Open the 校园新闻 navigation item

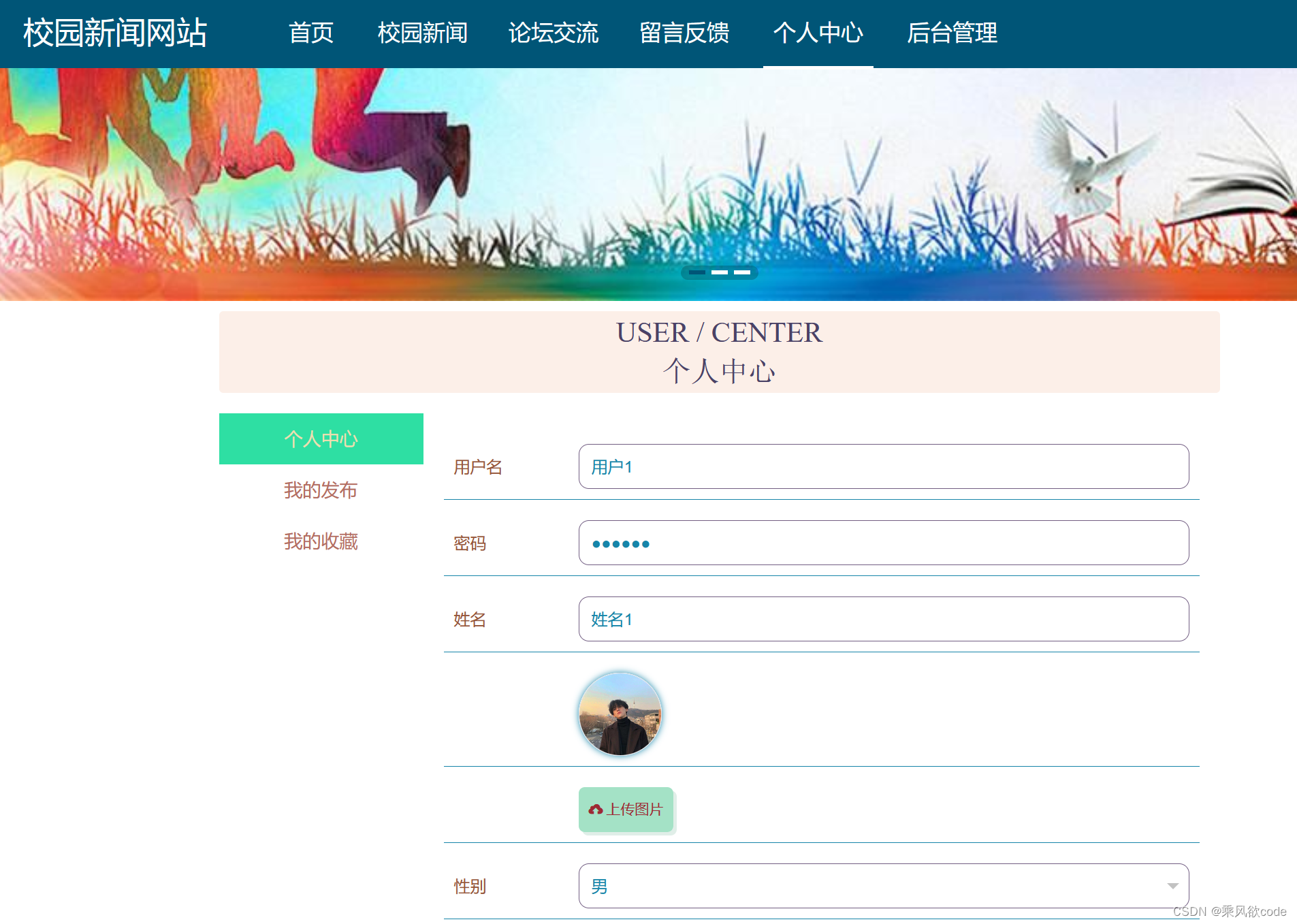422,33
